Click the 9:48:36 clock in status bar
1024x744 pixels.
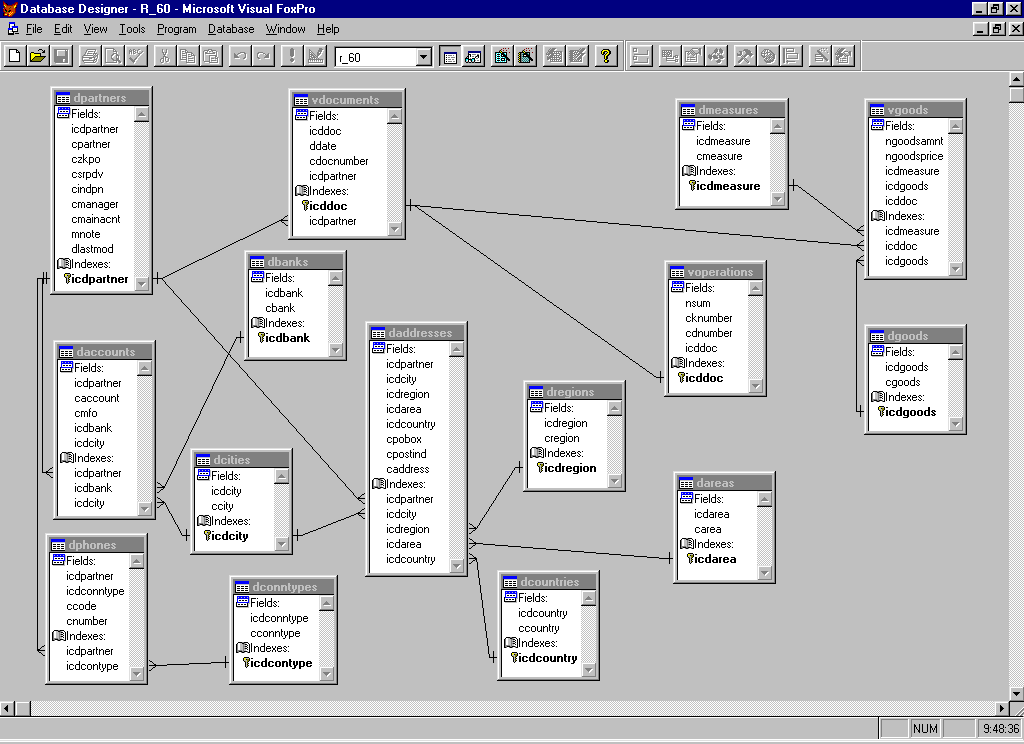coord(1000,728)
